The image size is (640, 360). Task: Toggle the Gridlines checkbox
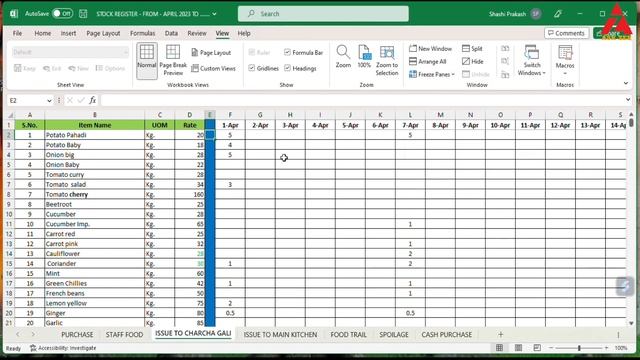click(x=252, y=68)
